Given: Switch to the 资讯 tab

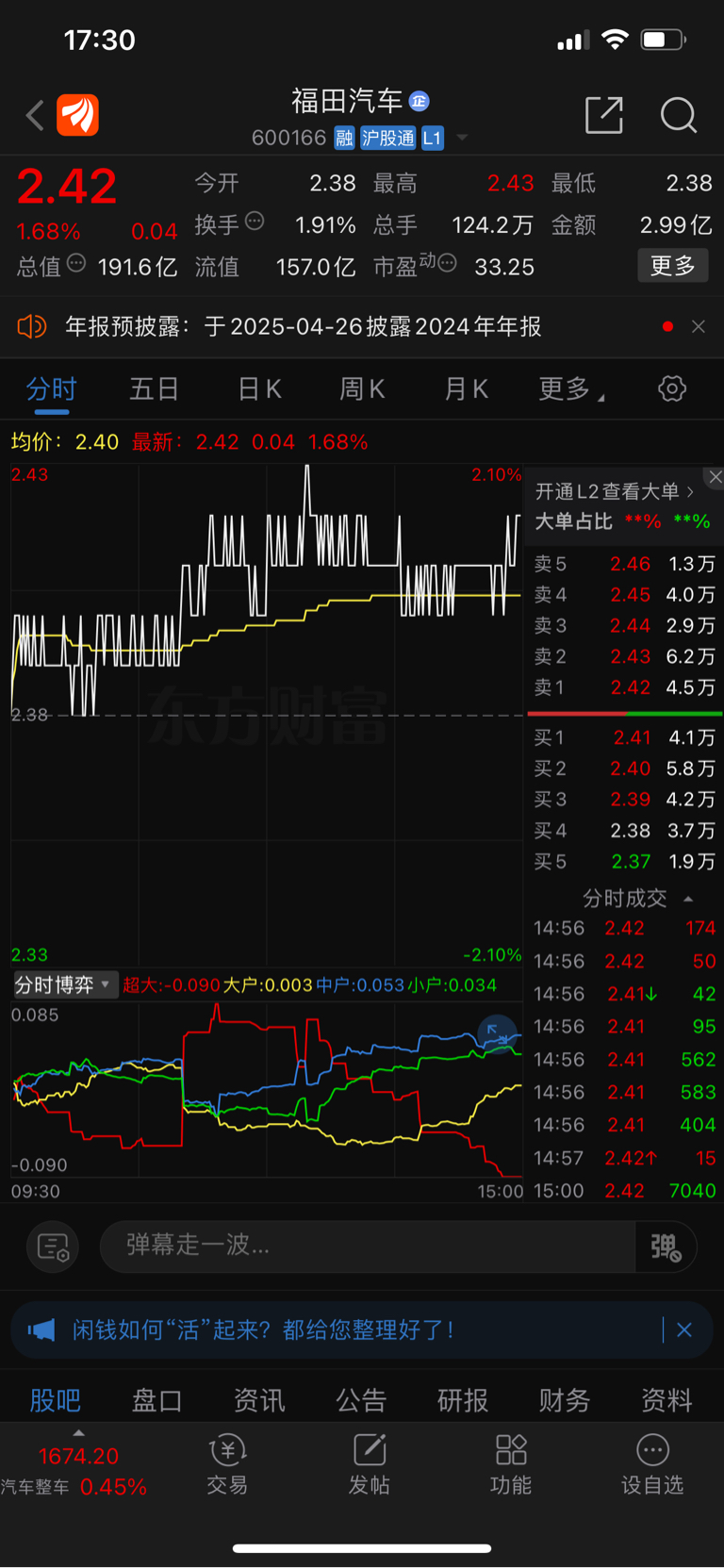Looking at the screenshot, I should click(259, 1400).
